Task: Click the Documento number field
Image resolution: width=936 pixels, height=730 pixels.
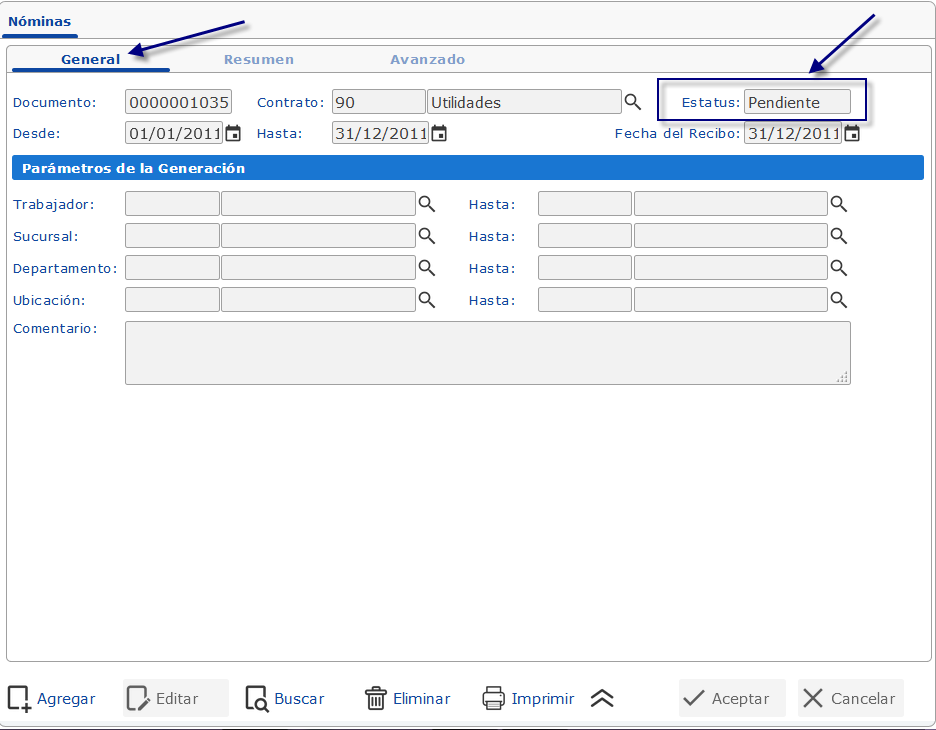Action: click(x=178, y=102)
